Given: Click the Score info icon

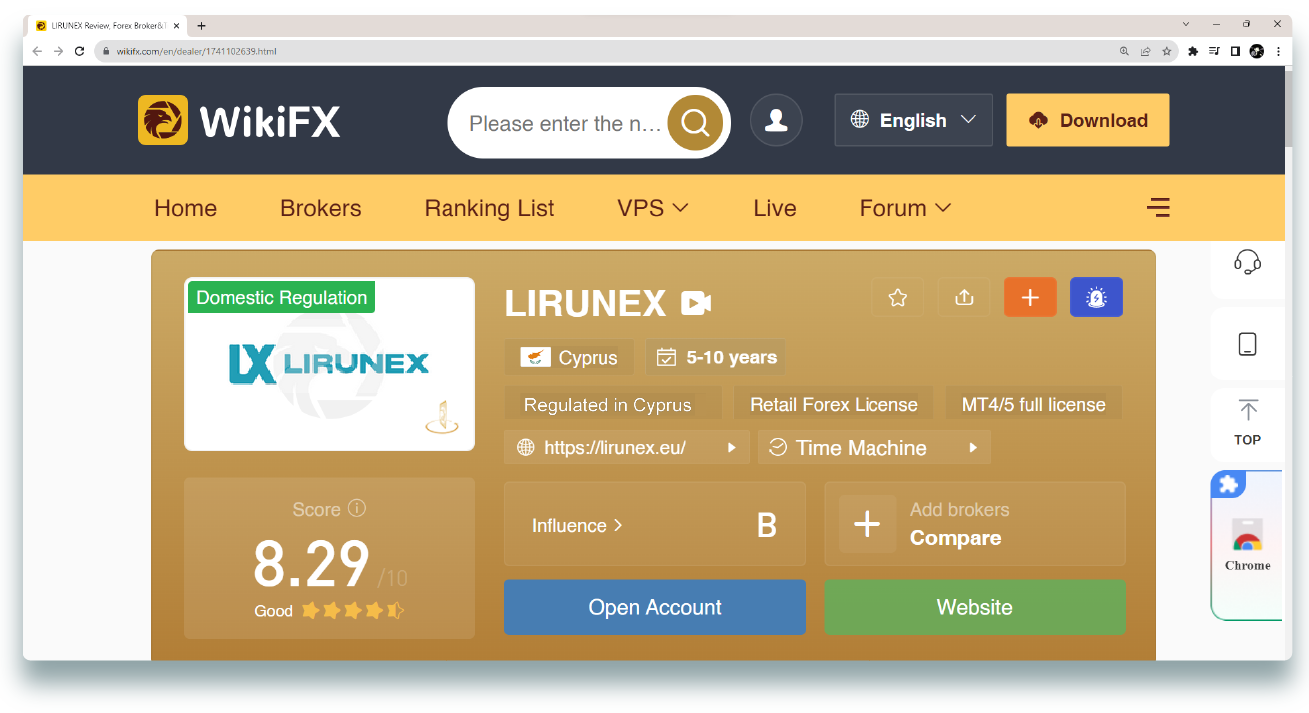Looking at the screenshot, I should (x=357, y=508).
